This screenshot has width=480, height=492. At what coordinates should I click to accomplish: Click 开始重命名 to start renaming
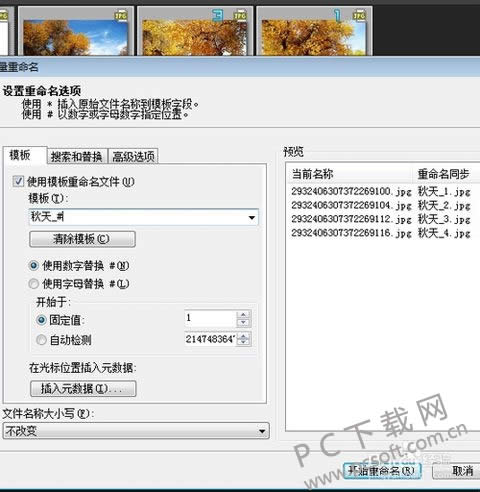(382, 470)
